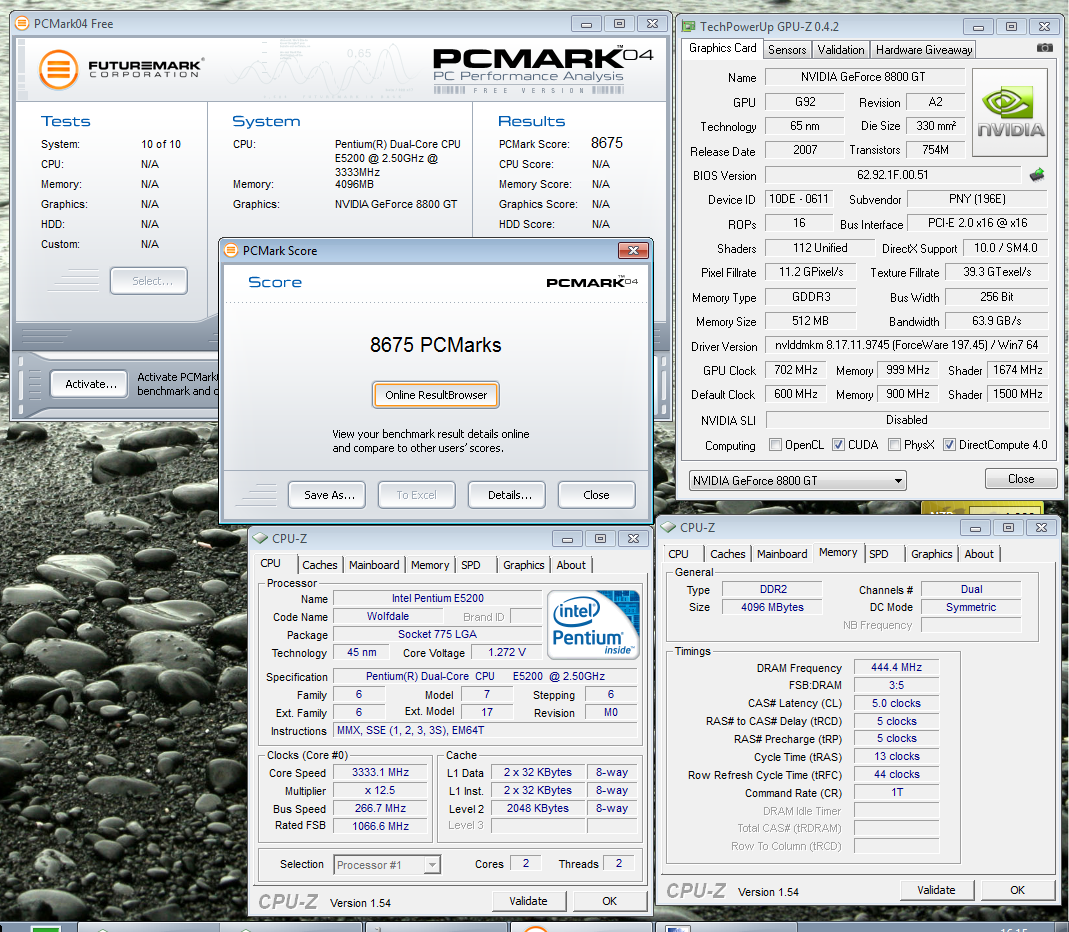Image resolution: width=1069 pixels, height=932 pixels.
Task: Click the Driver Version field in GPU-Z
Action: 906,345
